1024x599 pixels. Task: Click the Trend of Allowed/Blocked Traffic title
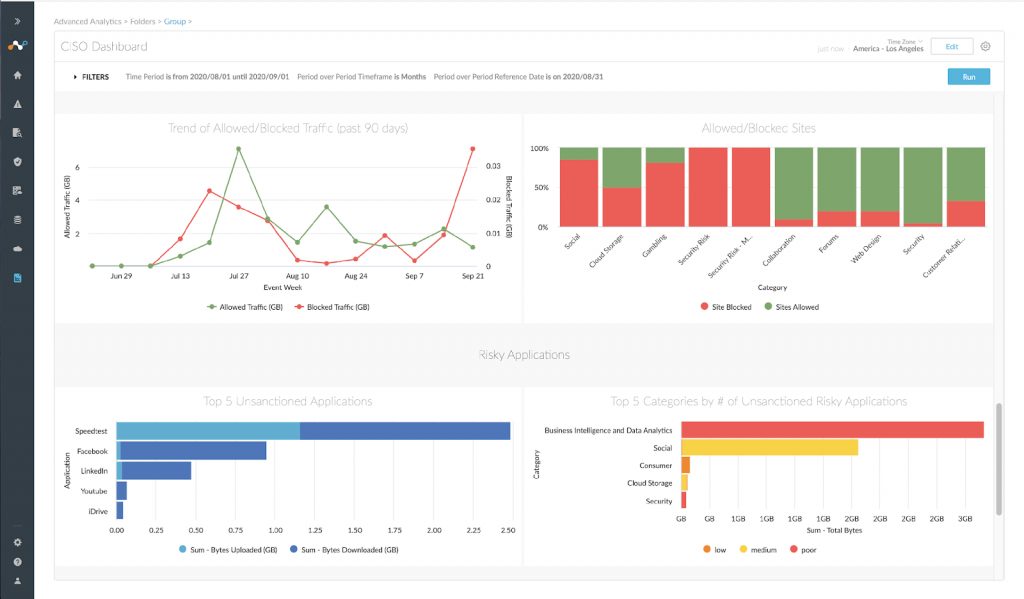pyautogui.click(x=288, y=128)
